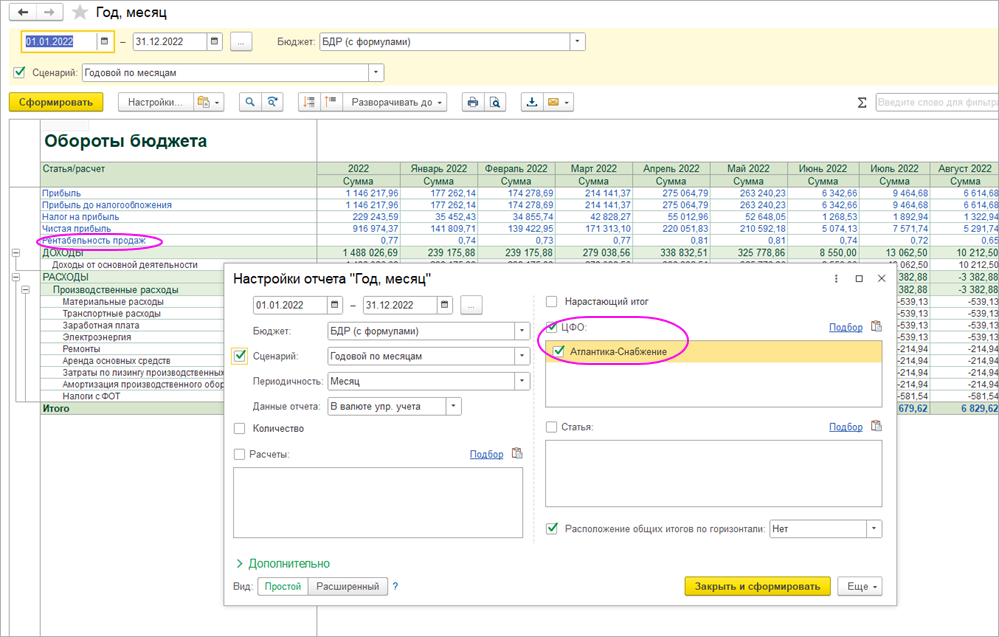Image resolution: width=999 pixels, height=637 pixels.
Task: Paste from clipboard icon next to ЦФО Подбор
Action: 876,326
